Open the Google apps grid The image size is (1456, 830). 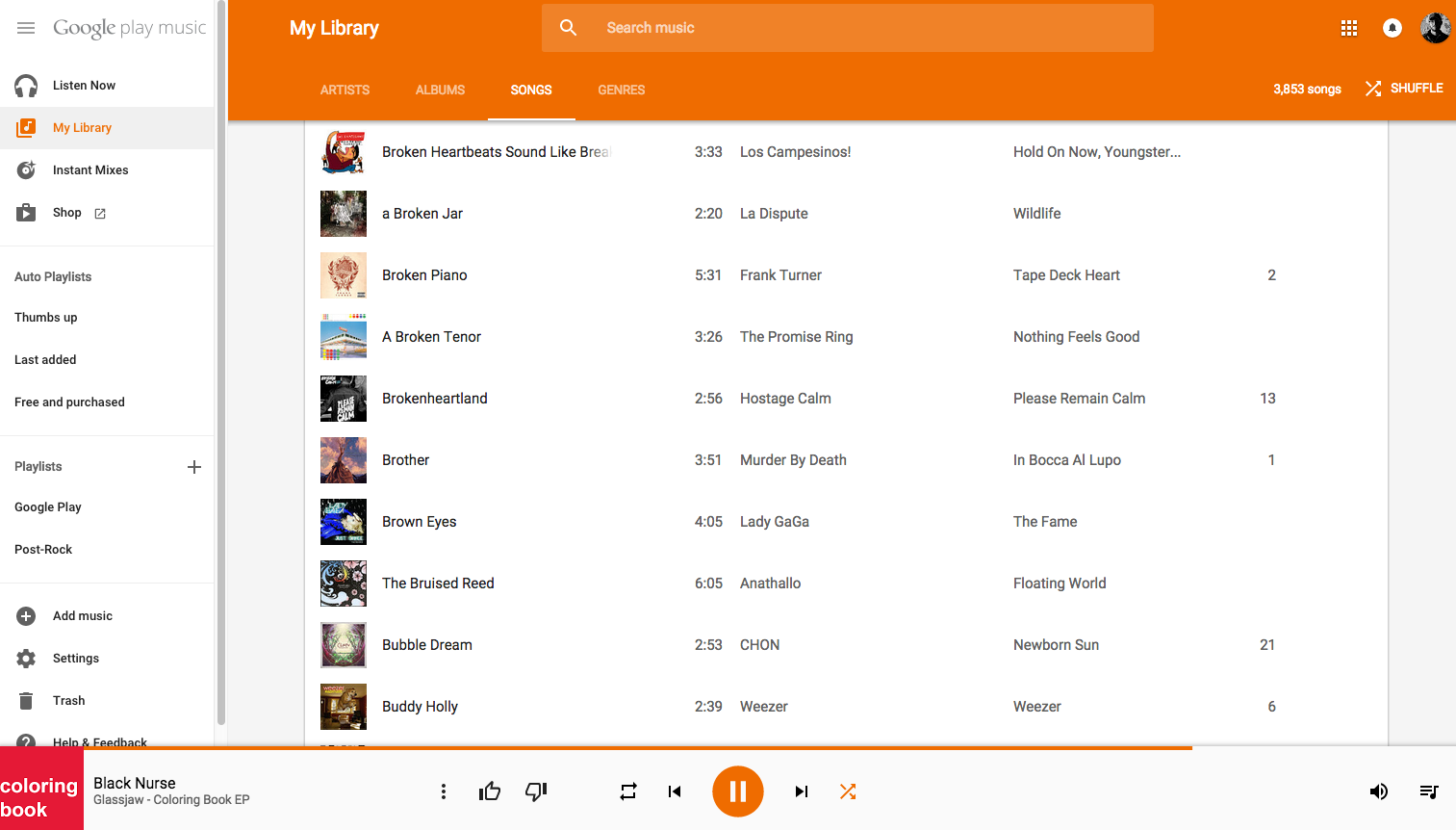tap(1349, 29)
